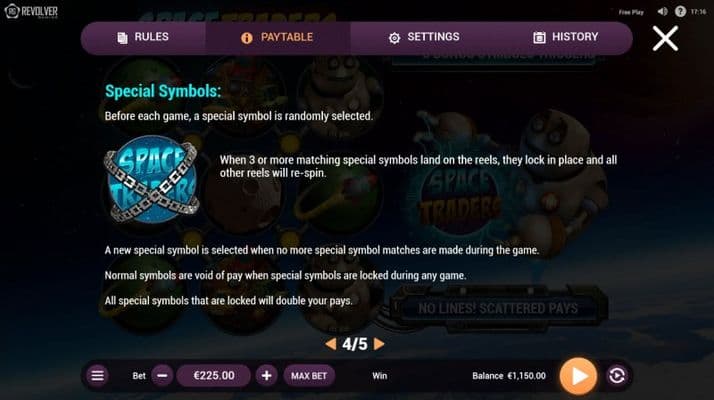The height and width of the screenshot is (400, 714).
Task: Click the Balance €1,150.00 display
Action: 509,376
